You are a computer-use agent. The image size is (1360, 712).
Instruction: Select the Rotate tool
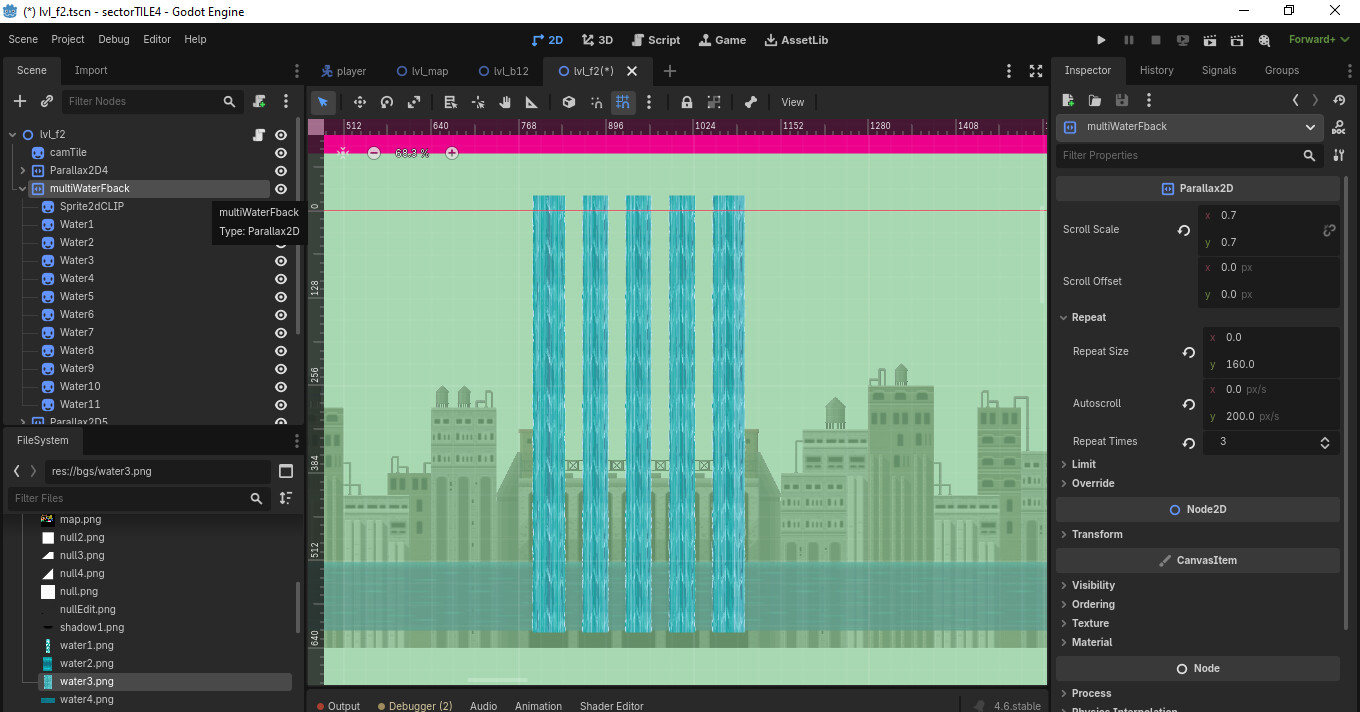387,102
